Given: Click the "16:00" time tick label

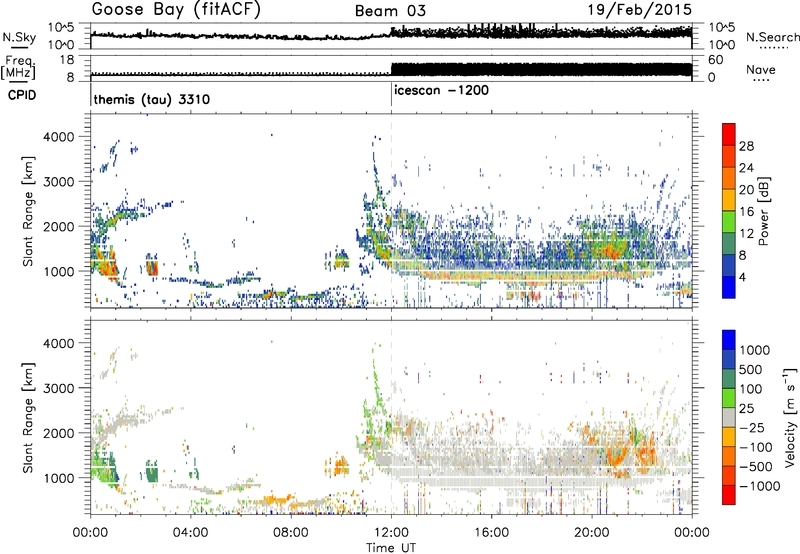Looking at the screenshot, I should 491,533.
